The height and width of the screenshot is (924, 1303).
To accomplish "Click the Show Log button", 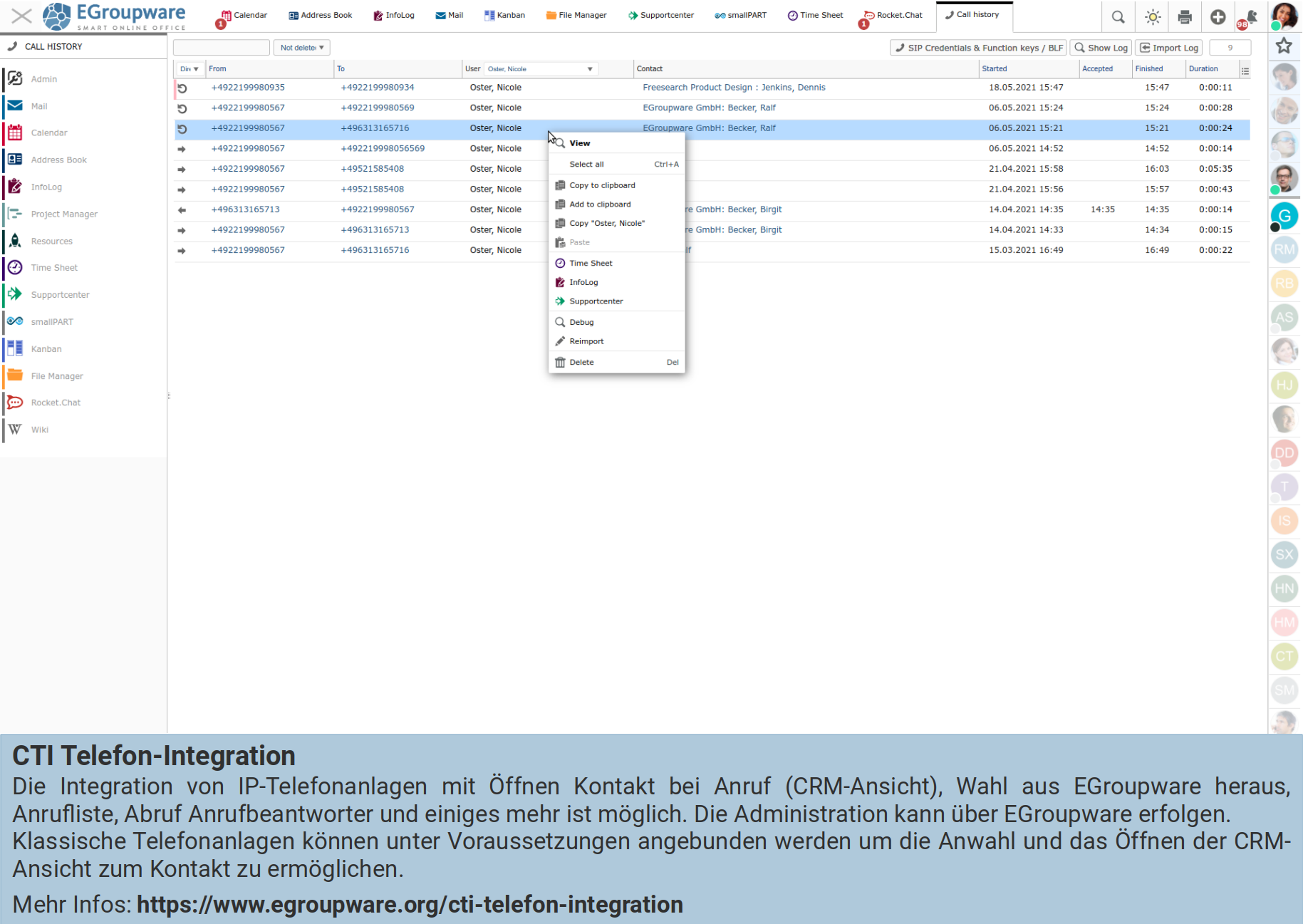I will pos(1101,48).
